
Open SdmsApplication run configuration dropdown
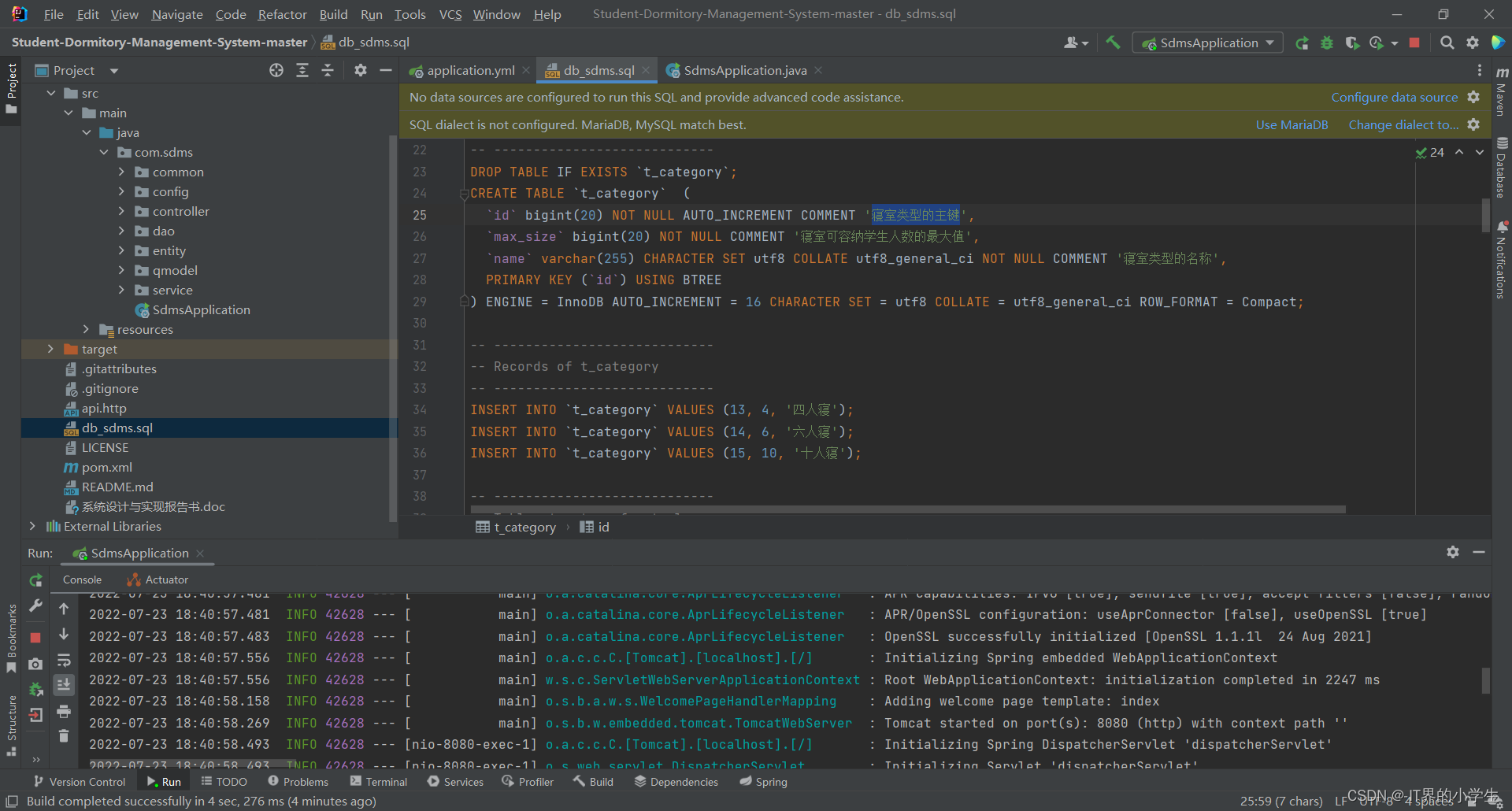[x=1207, y=43]
